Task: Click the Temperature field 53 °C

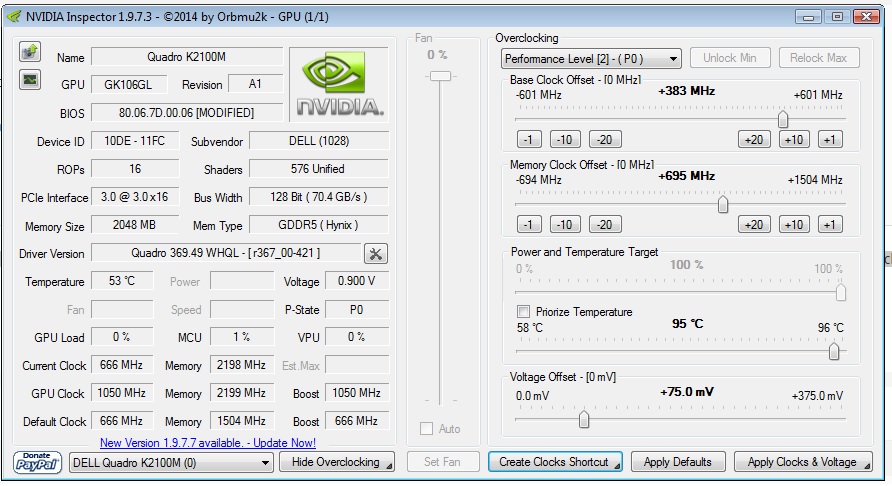Action: click(122, 281)
